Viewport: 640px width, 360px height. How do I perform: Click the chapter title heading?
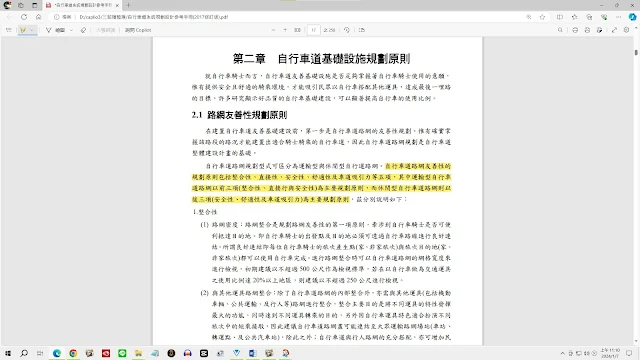321,59
